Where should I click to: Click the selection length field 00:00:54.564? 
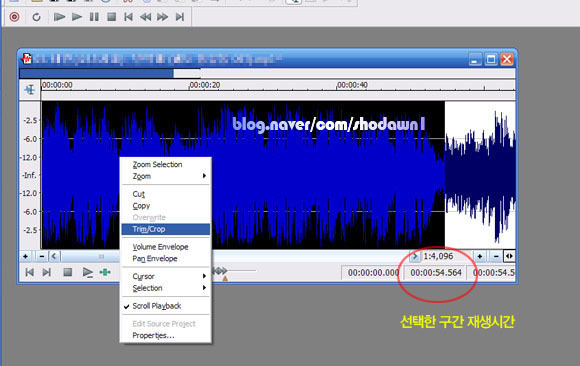coord(436,273)
